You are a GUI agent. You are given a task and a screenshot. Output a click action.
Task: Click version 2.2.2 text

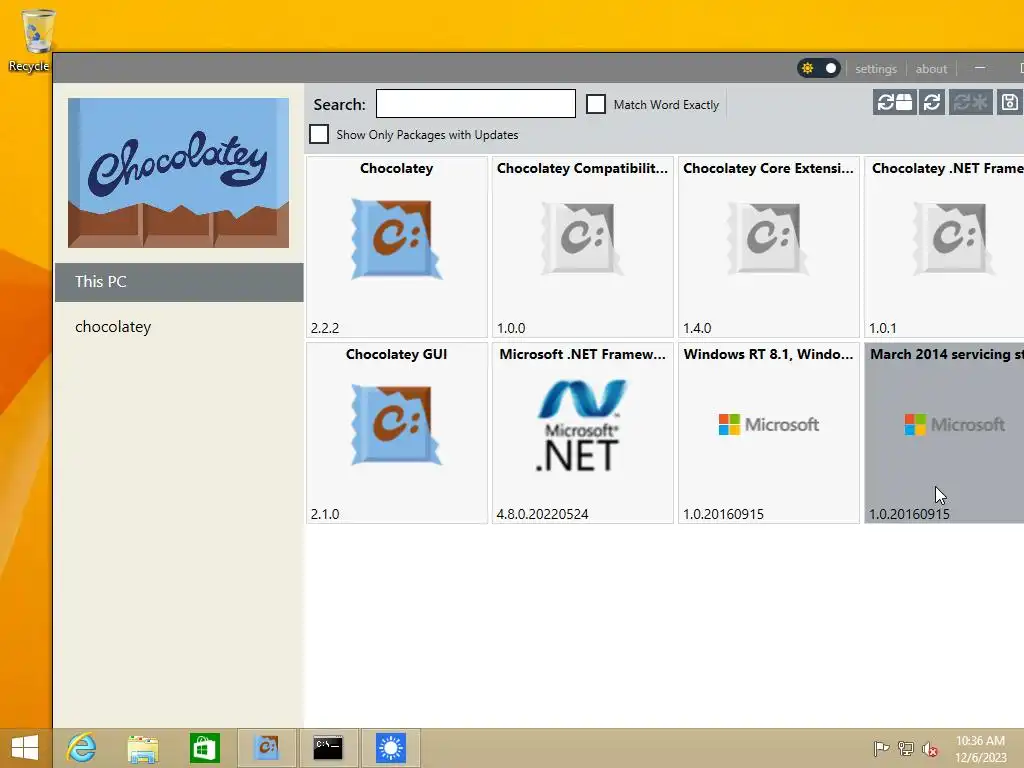pos(325,328)
